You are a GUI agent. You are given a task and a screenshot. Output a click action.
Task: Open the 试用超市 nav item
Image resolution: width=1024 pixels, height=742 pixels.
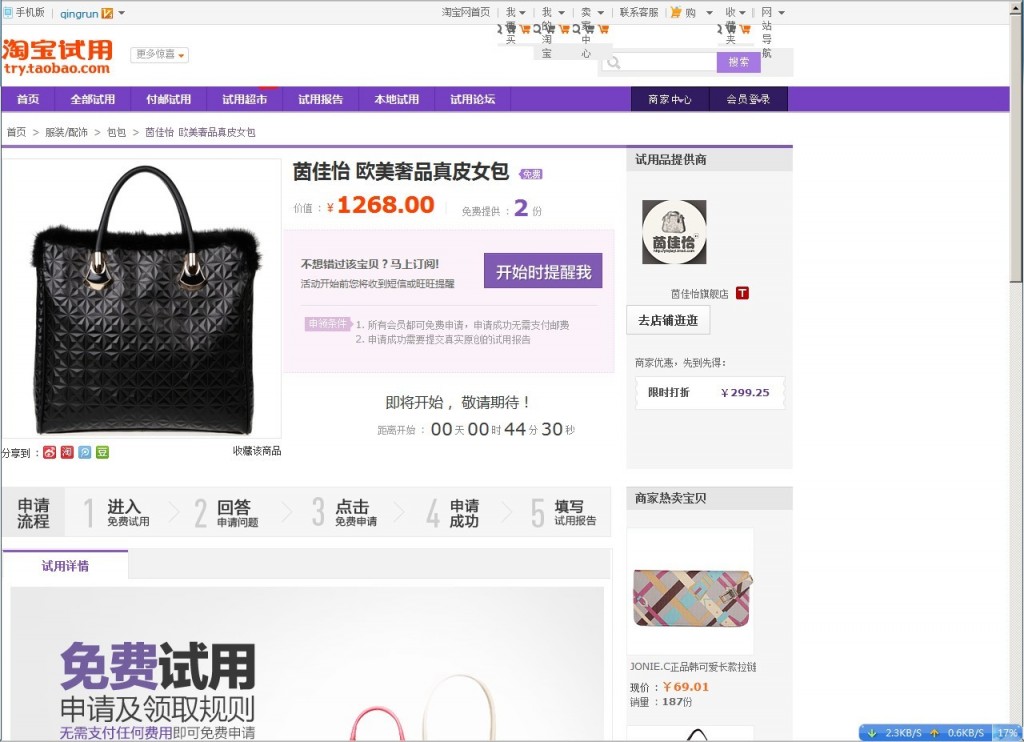pos(244,99)
